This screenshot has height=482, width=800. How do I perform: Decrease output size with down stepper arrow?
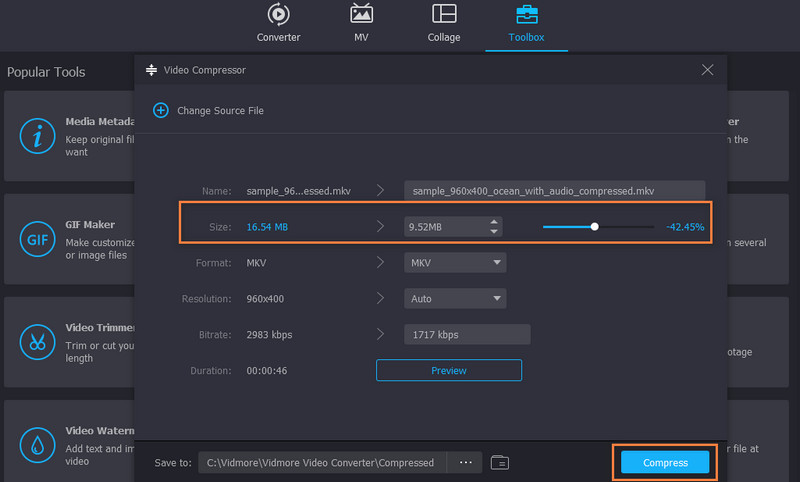coord(493,232)
